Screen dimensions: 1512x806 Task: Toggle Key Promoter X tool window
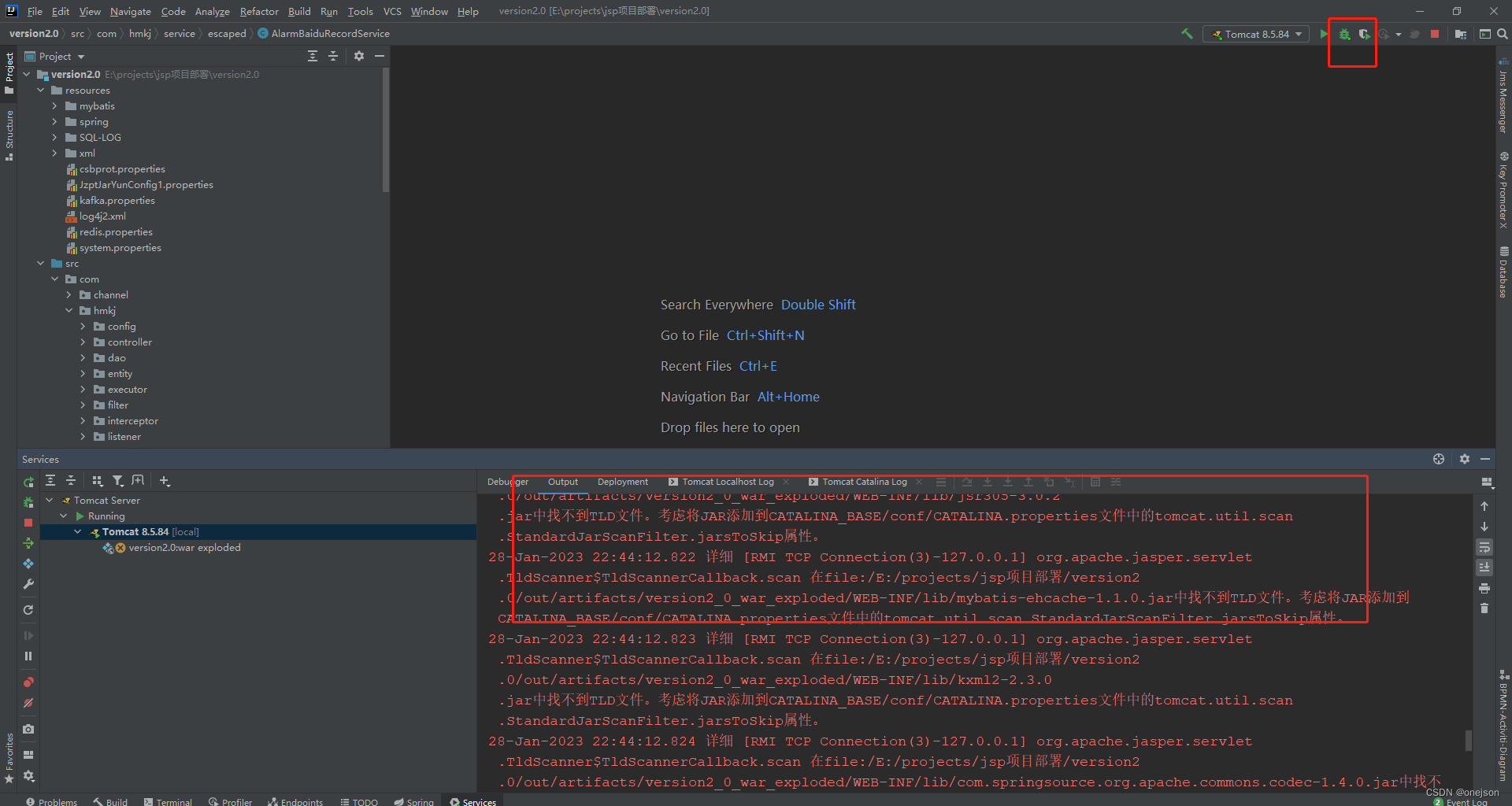pyautogui.click(x=1503, y=190)
